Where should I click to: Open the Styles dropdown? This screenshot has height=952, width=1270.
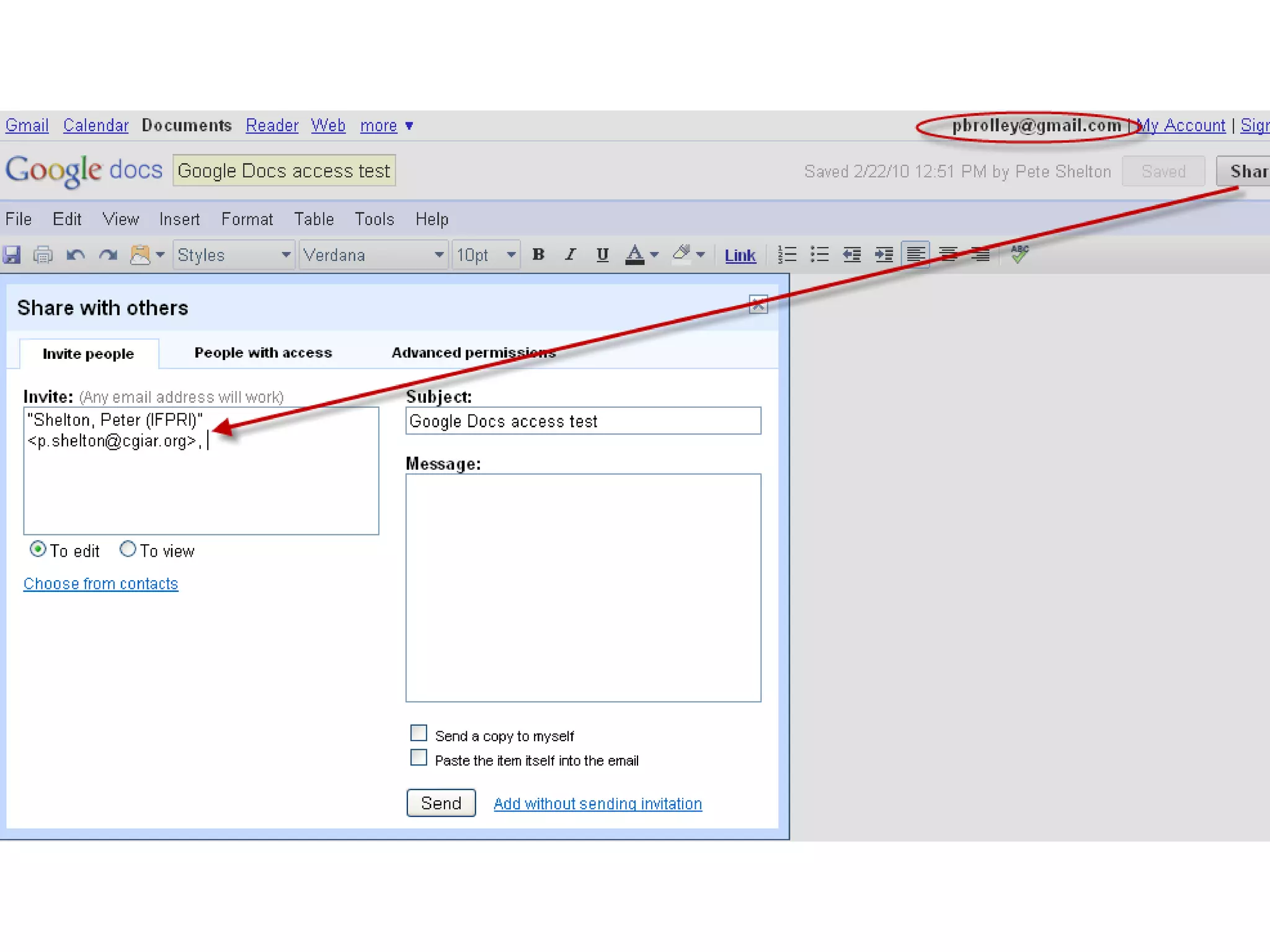tap(234, 255)
